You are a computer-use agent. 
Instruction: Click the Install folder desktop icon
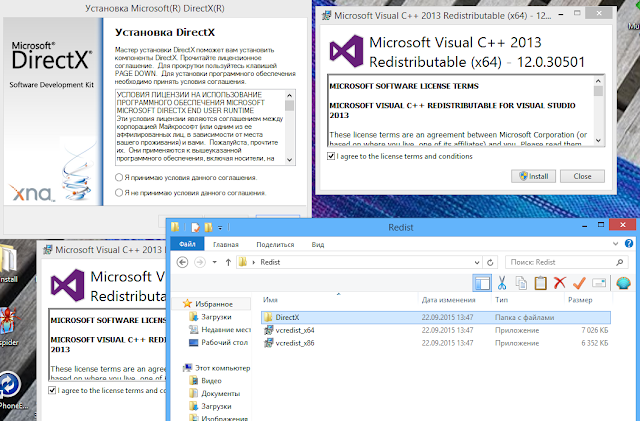pyautogui.click(x=8, y=258)
